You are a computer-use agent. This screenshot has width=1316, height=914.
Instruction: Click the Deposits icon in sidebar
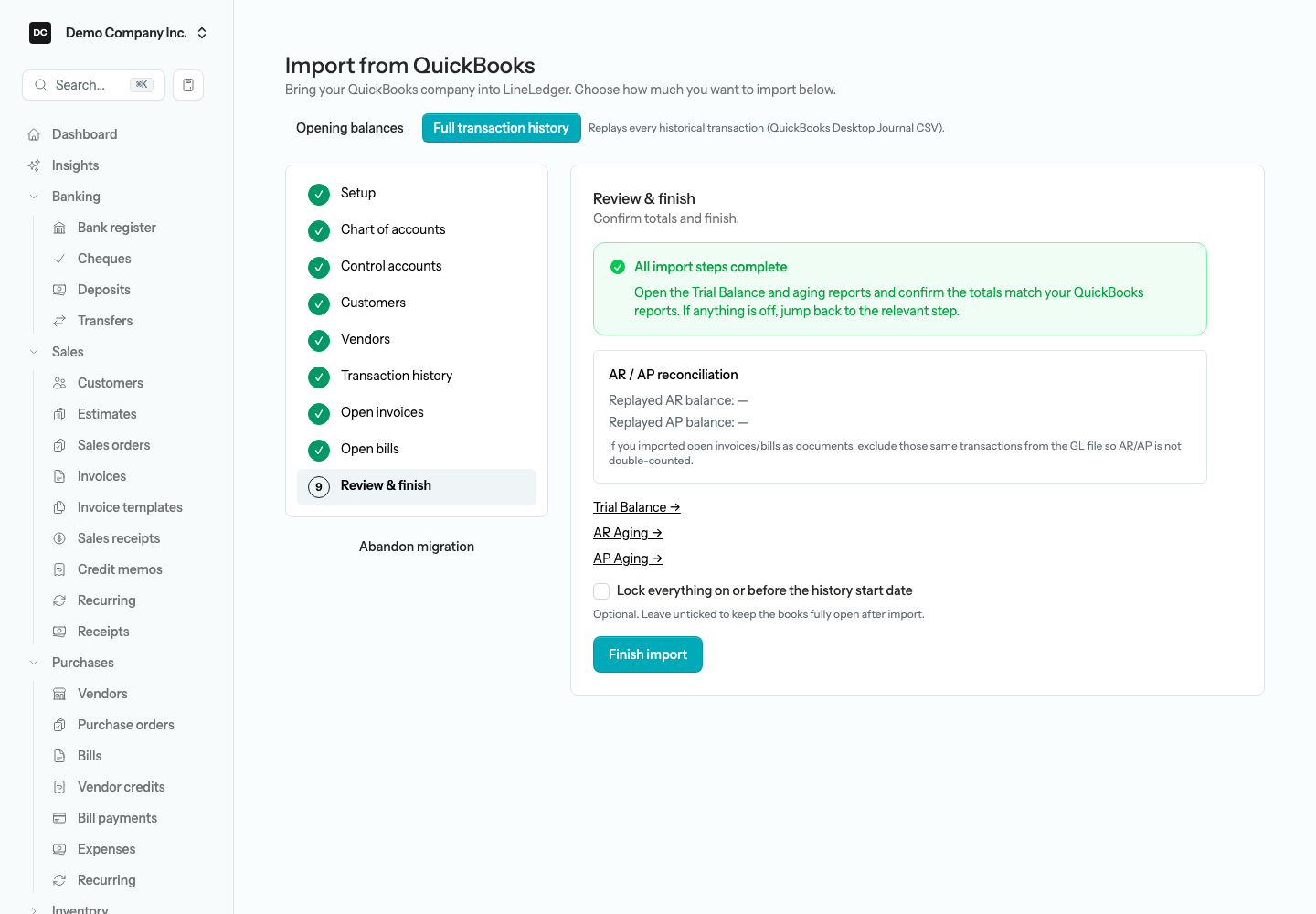[59, 290]
